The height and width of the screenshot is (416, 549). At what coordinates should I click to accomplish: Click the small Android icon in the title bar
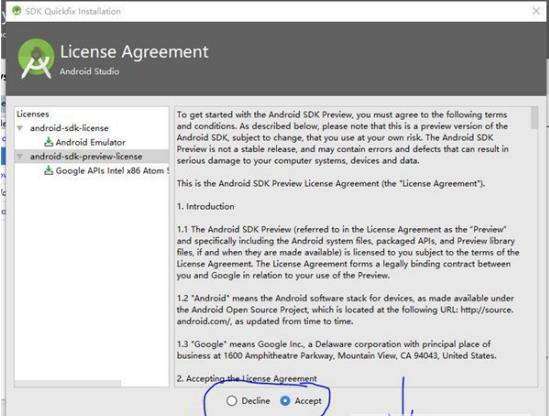[16, 11]
